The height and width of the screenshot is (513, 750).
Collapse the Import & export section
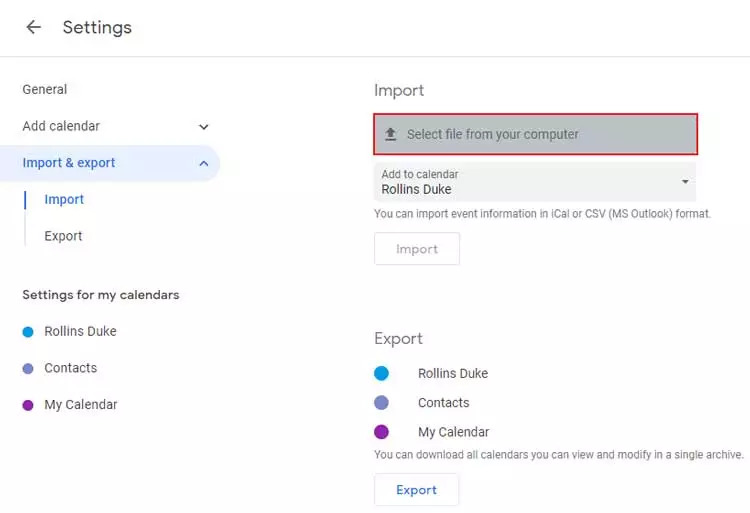click(x=204, y=164)
